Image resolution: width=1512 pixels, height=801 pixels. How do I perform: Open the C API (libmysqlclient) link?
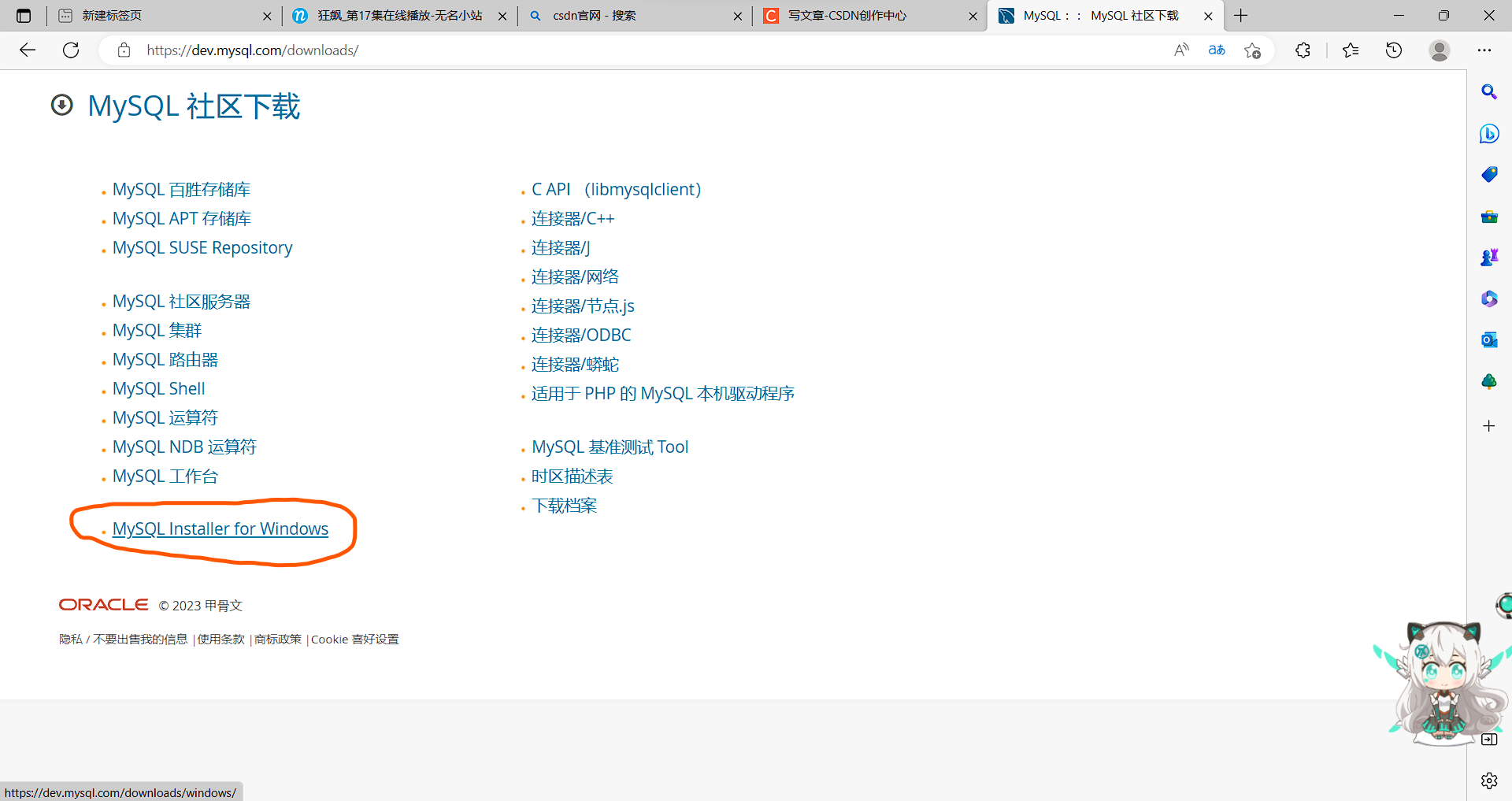click(616, 190)
